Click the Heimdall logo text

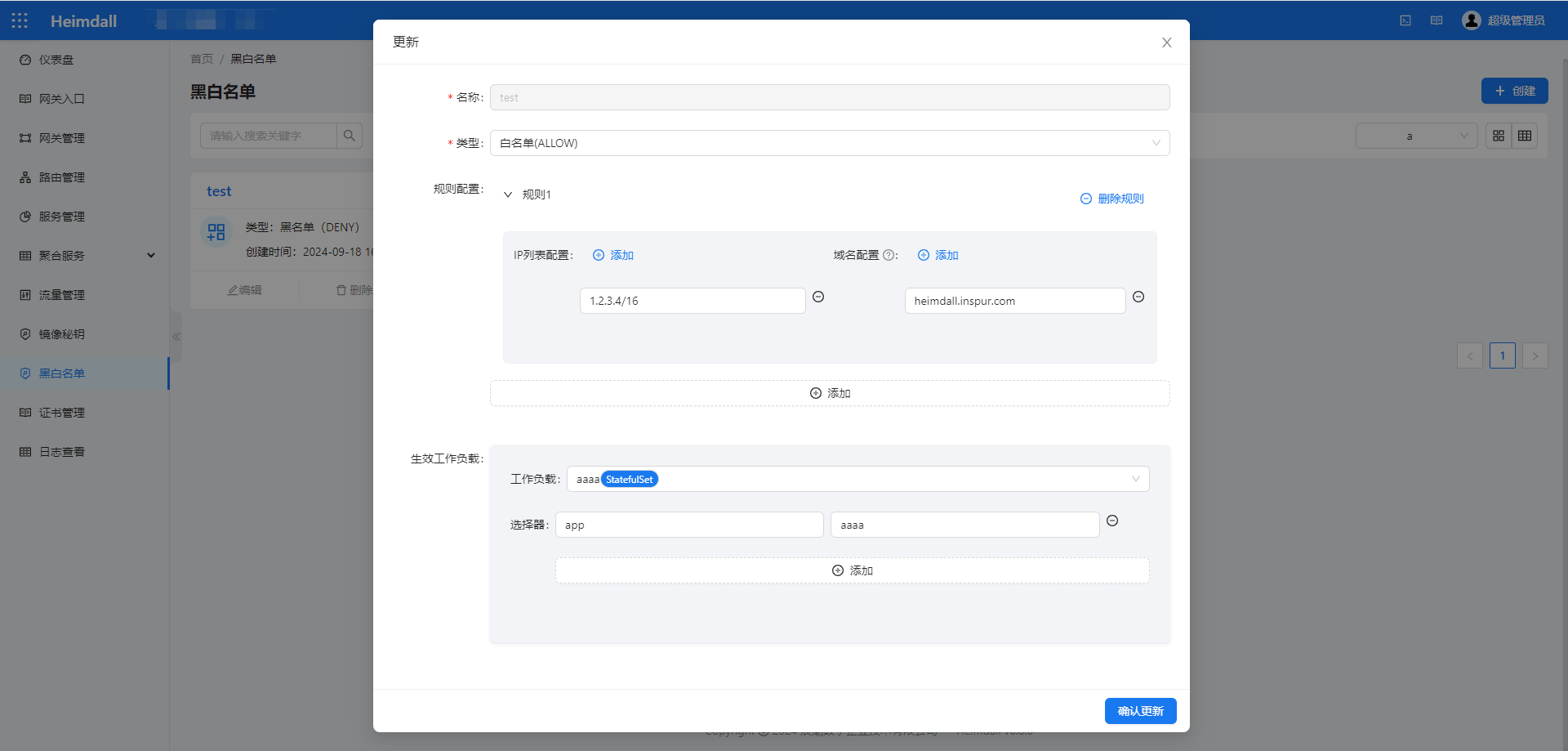[83, 21]
